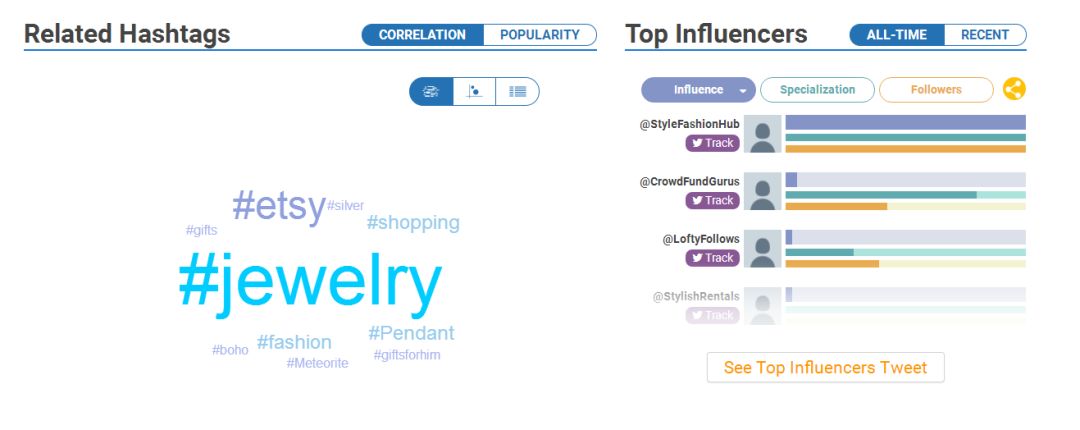Click @LoftyFollows profile avatar
This screenshot has height=430, width=1080.
[763, 249]
